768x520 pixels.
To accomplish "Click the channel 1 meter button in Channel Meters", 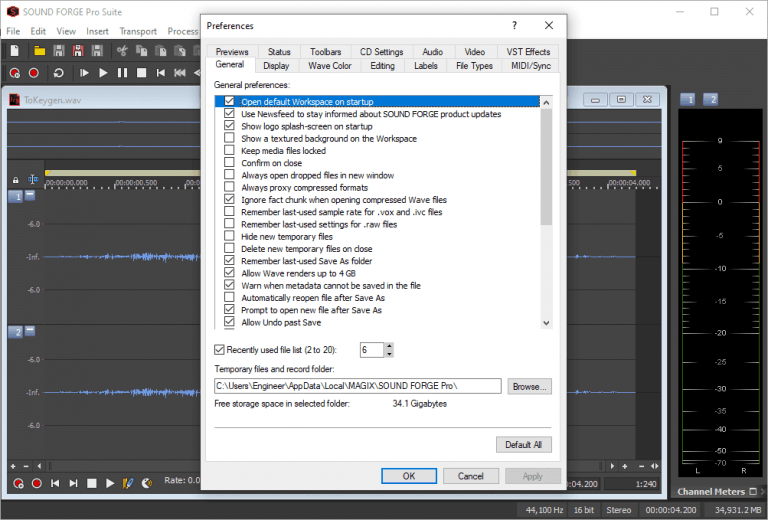I will [688, 99].
